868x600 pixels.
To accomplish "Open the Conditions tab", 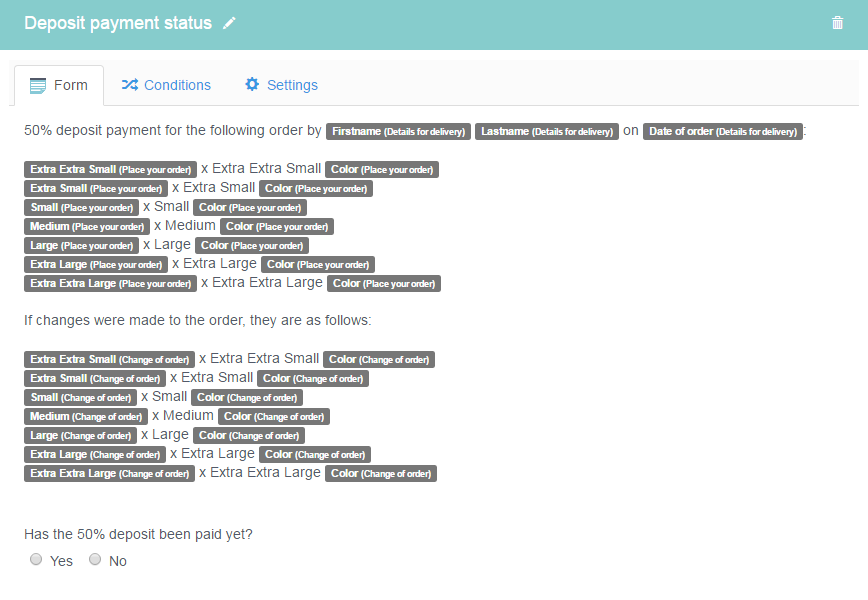I will click(166, 85).
